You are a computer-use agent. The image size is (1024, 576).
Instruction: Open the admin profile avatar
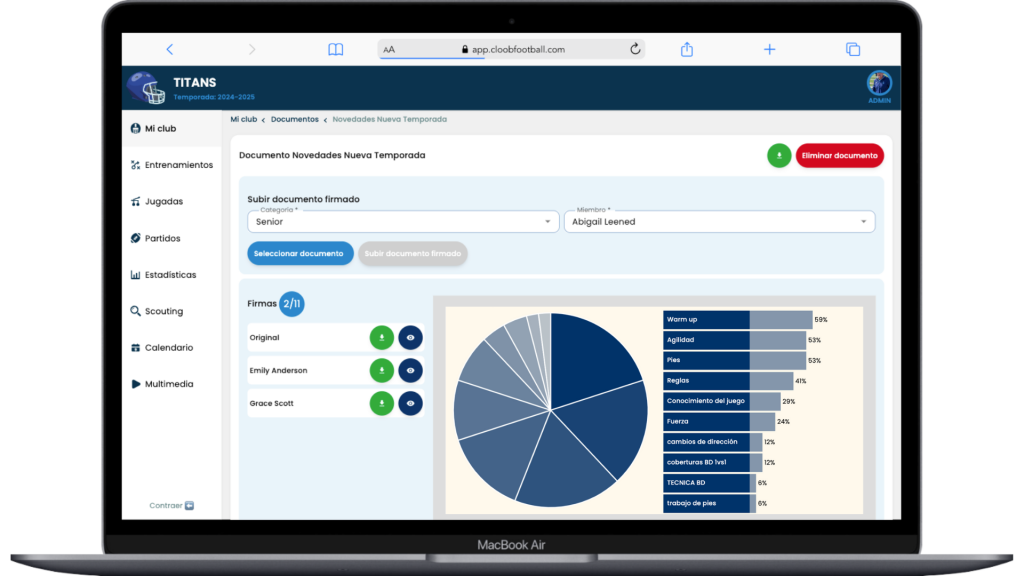coord(879,84)
